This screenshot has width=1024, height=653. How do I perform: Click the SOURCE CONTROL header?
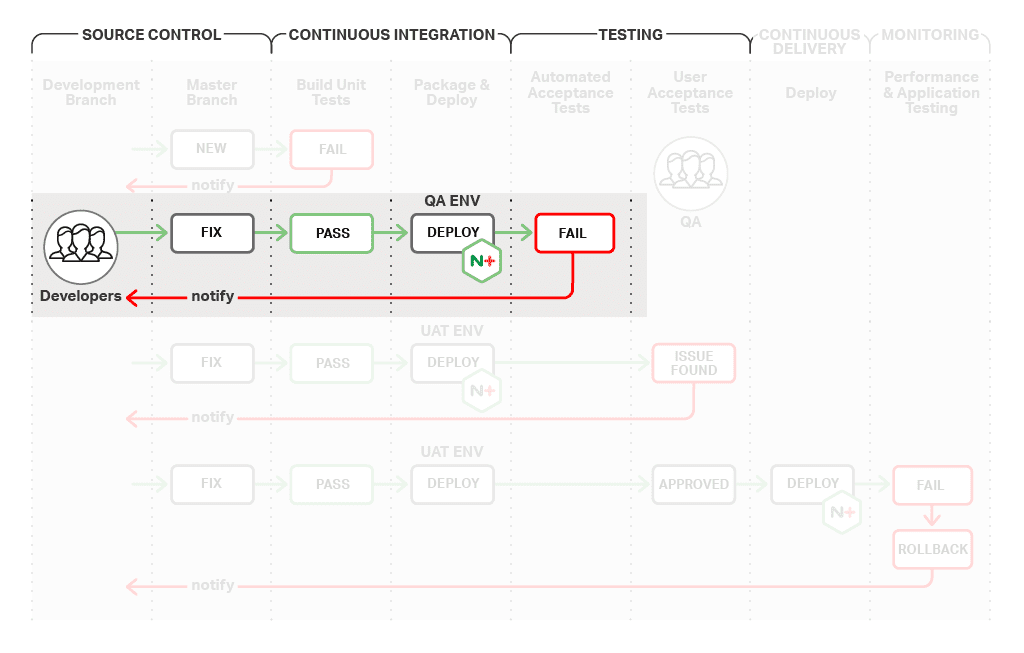[152, 35]
